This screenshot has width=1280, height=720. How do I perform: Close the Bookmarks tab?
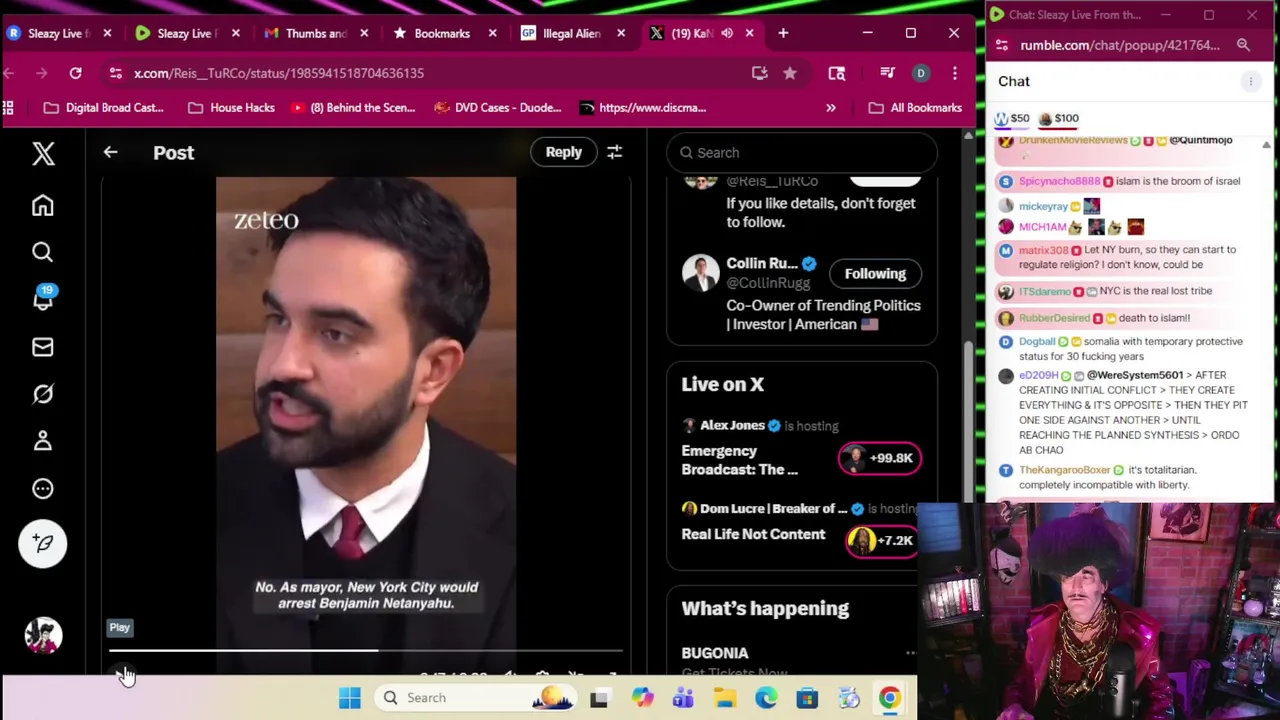point(492,33)
